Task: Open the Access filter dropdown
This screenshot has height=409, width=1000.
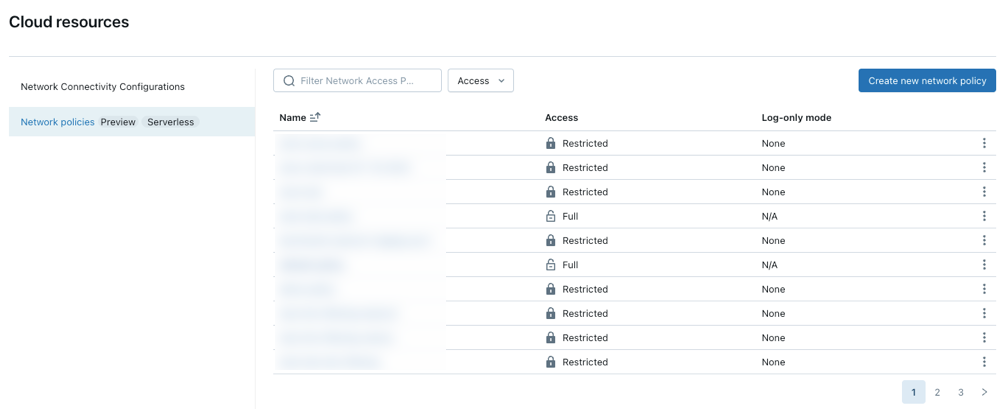Action: click(x=481, y=80)
